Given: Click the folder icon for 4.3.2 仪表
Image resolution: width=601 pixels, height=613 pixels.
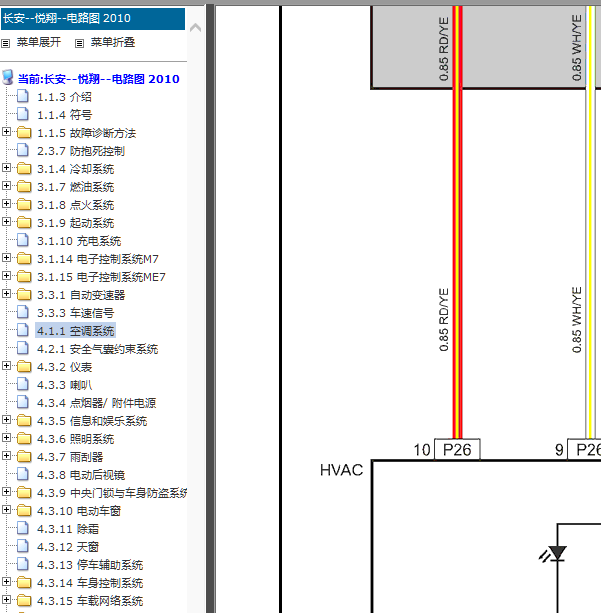Looking at the screenshot, I should (24, 367).
